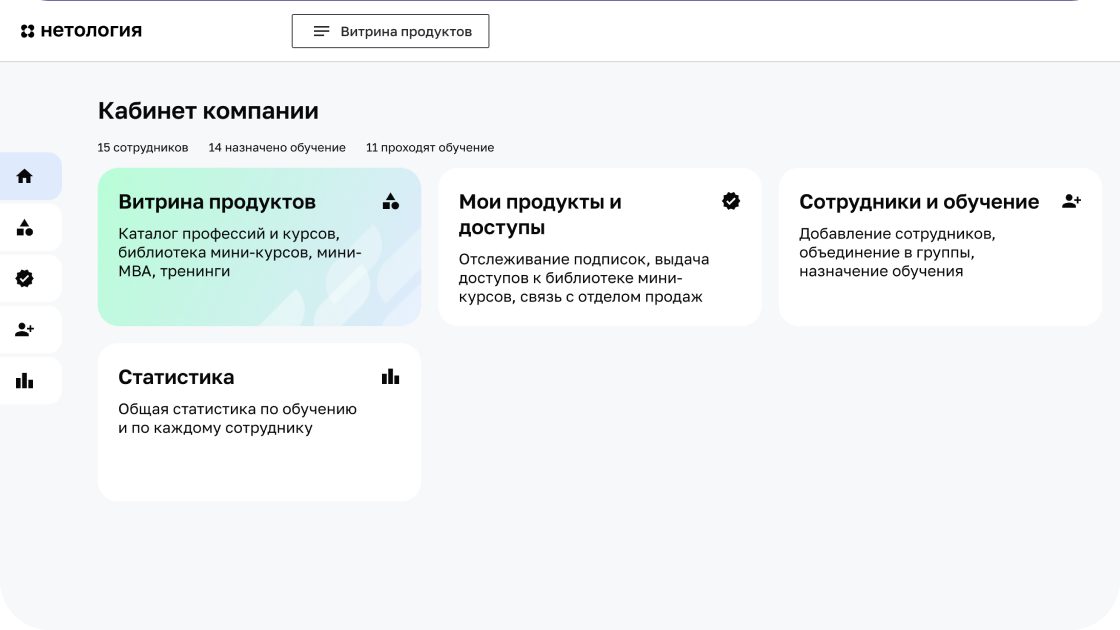
Task: Select 14 назначено обучение stat
Action: (277, 148)
